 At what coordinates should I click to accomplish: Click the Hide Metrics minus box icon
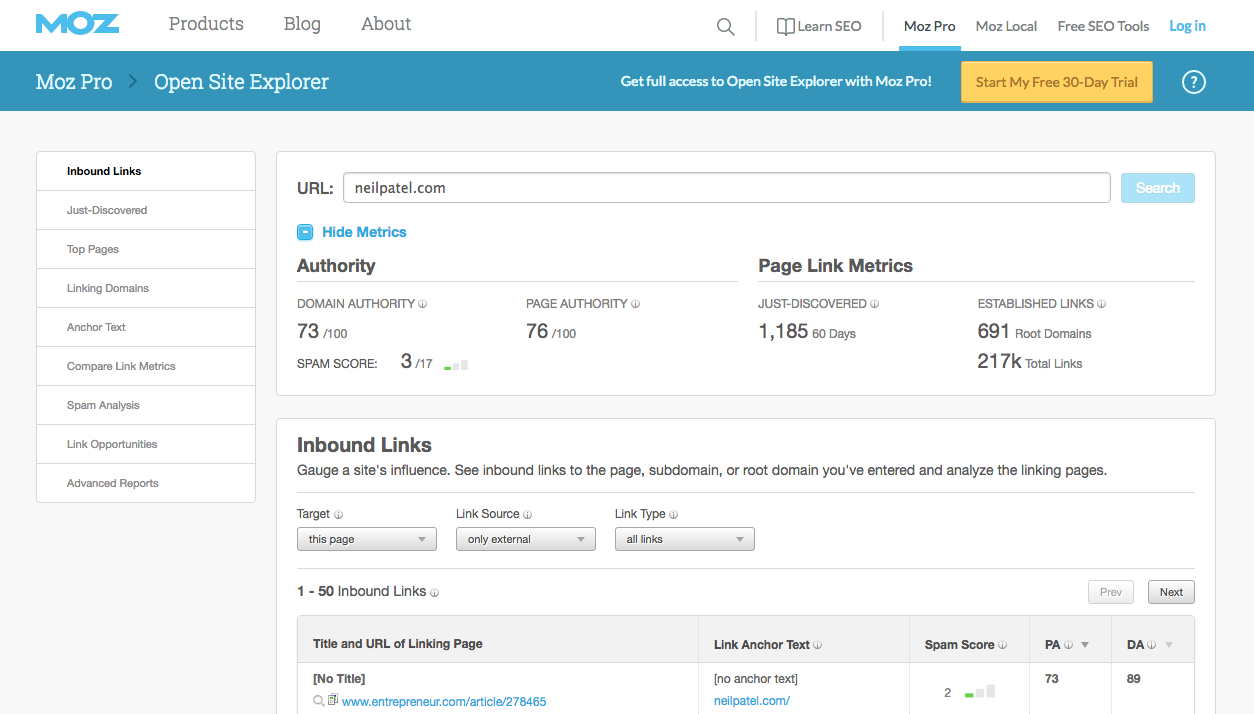(x=305, y=232)
